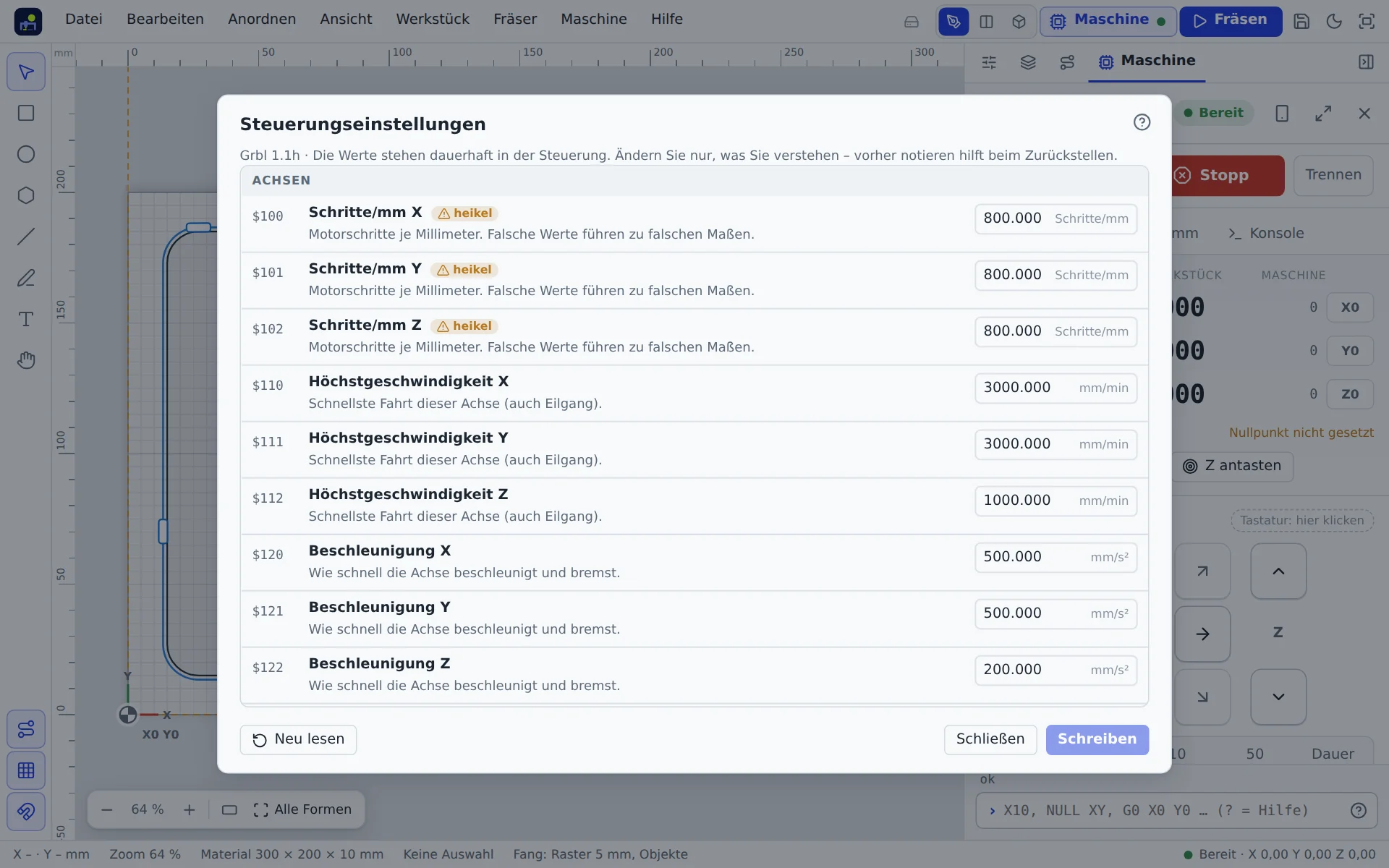
Task: Open the layers icon tab in right panel
Action: 1028,62
